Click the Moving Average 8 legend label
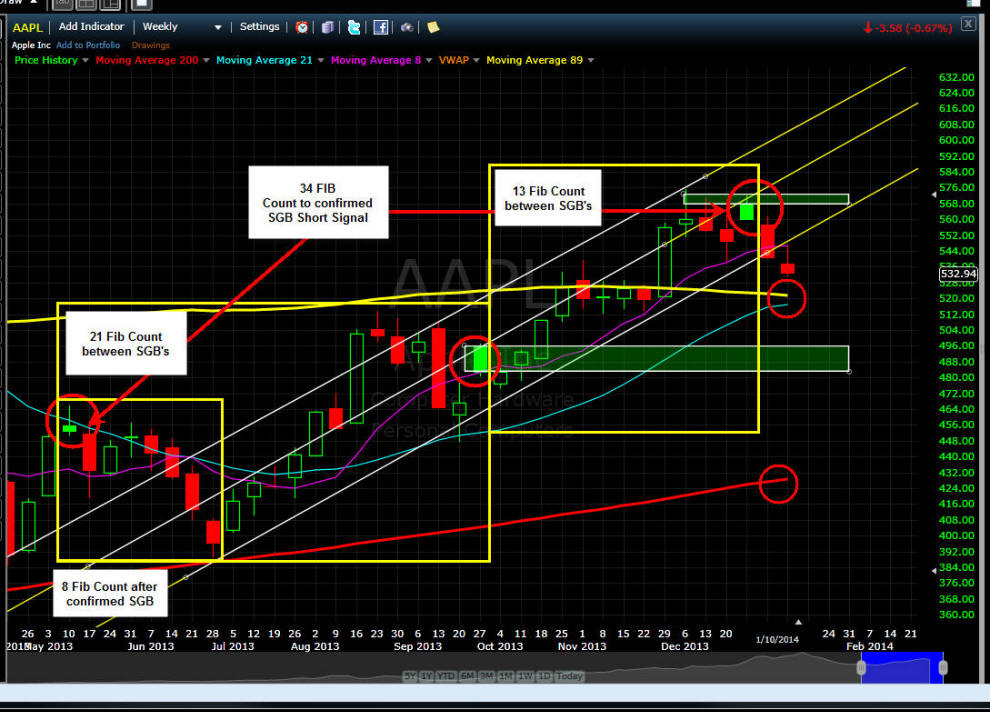This screenshot has width=990, height=712. click(376, 60)
